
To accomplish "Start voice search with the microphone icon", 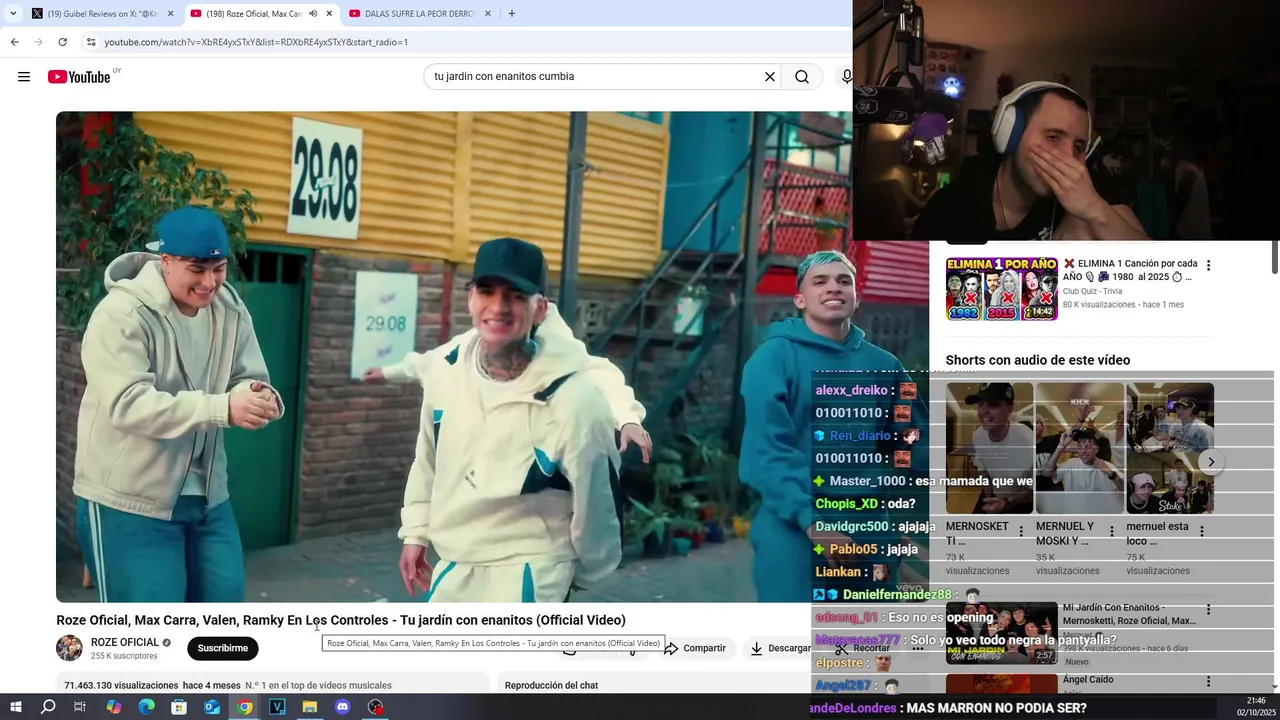I will tap(847, 77).
